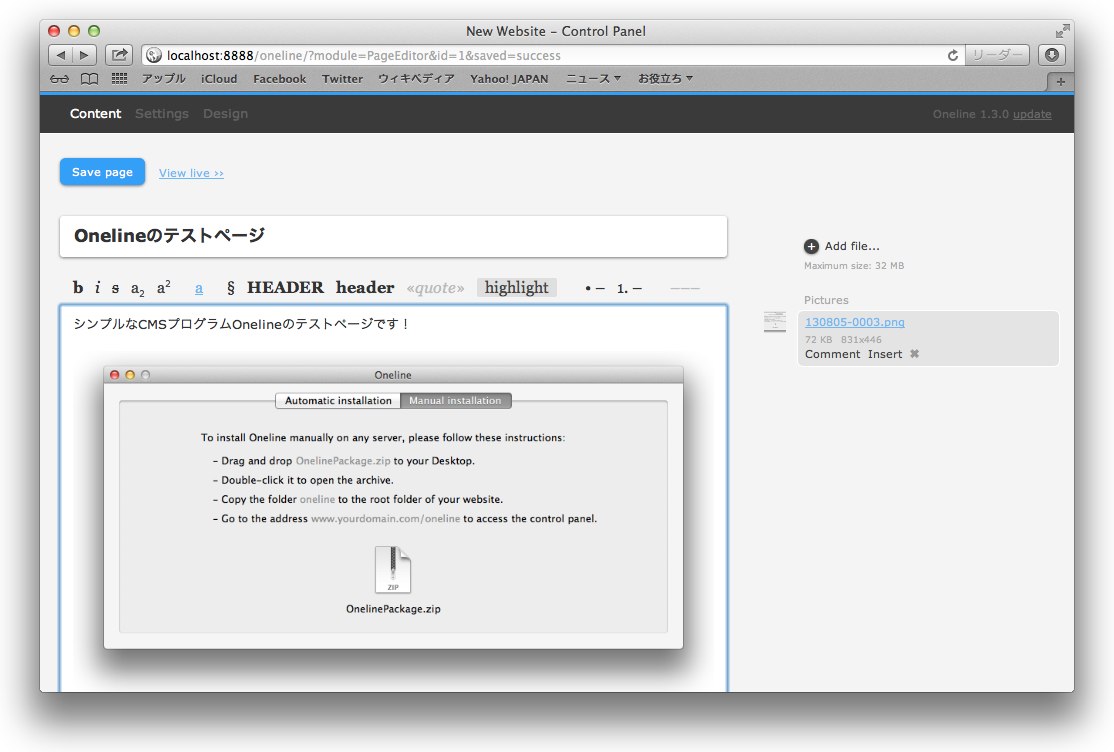Apply the «quote» style
The width and height of the screenshot is (1114, 752).
[x=435, y=288]
